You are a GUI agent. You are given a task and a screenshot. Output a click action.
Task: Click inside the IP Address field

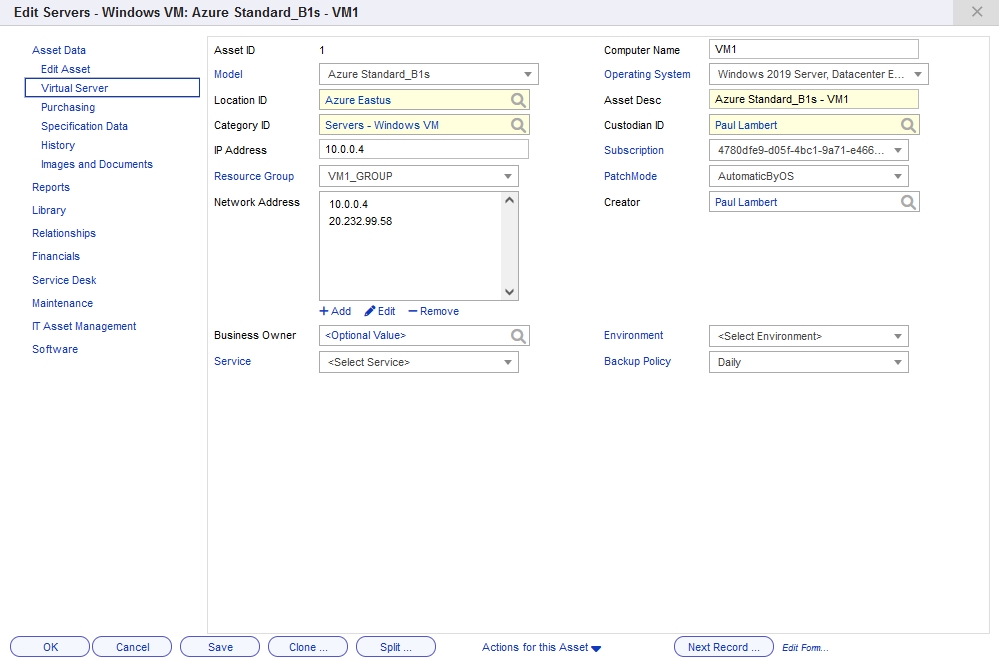point(420,149)
